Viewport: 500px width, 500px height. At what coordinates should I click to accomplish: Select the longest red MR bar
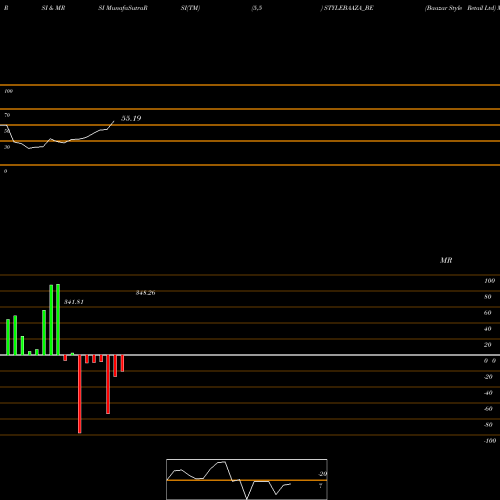[80, 394]
